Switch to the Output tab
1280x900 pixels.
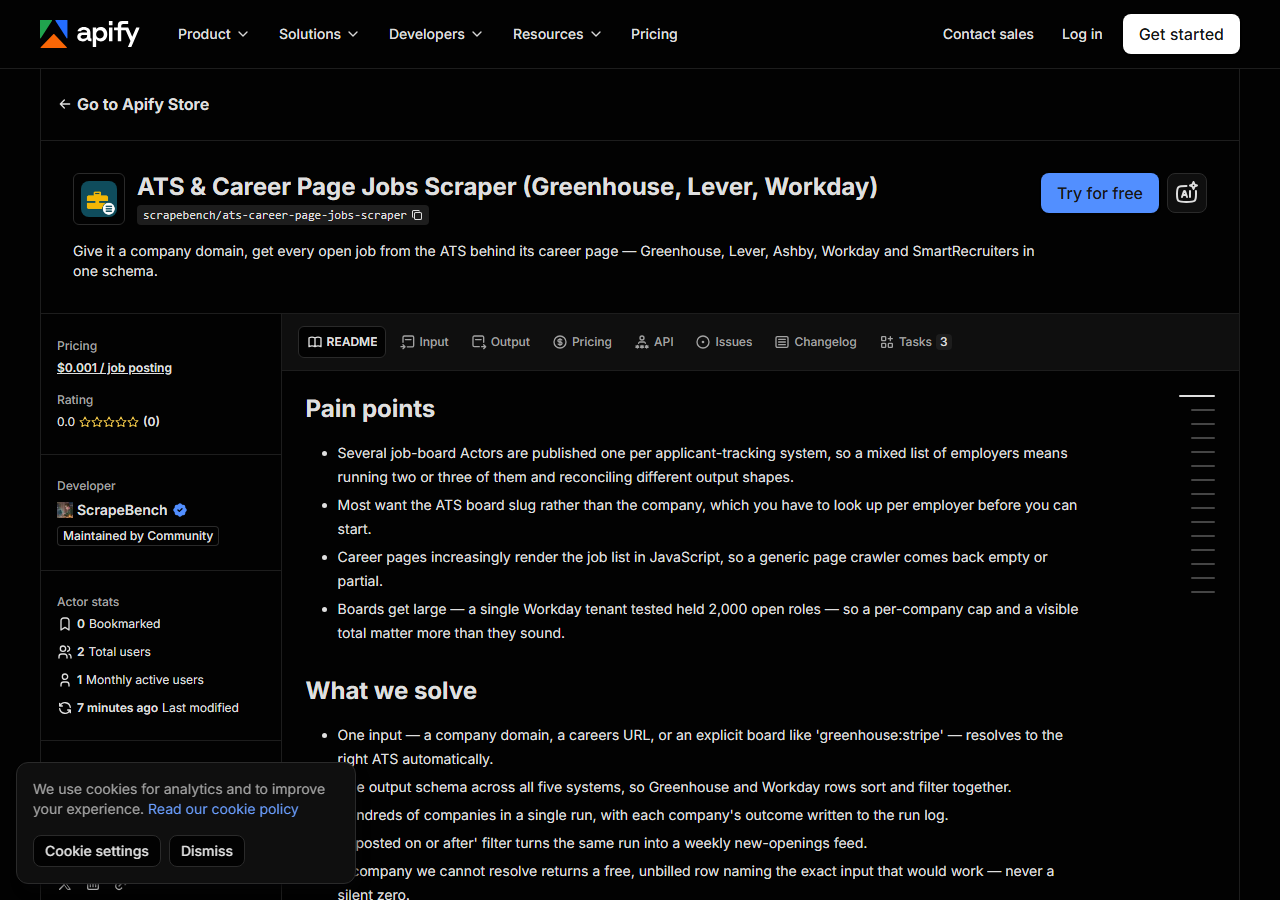tap(501, 342)
